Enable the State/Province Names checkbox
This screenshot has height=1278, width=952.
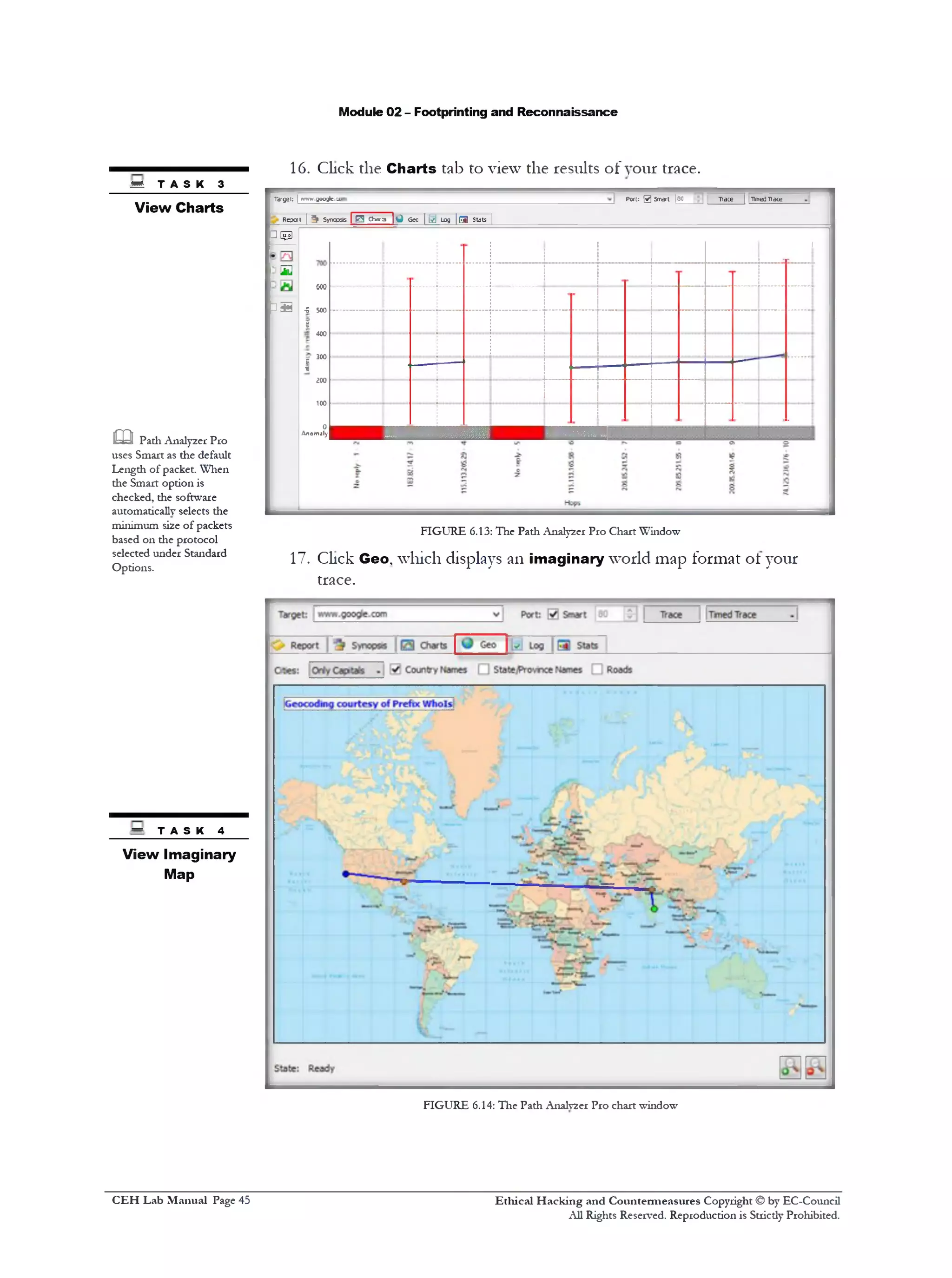pyautogui.click(x=483, y=669)
